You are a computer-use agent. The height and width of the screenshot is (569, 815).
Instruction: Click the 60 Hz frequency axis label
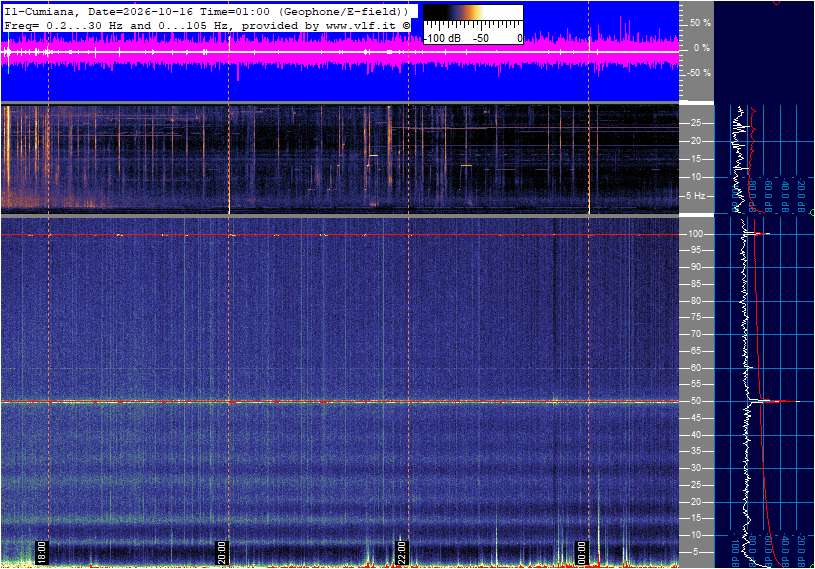tap(695, 368)
